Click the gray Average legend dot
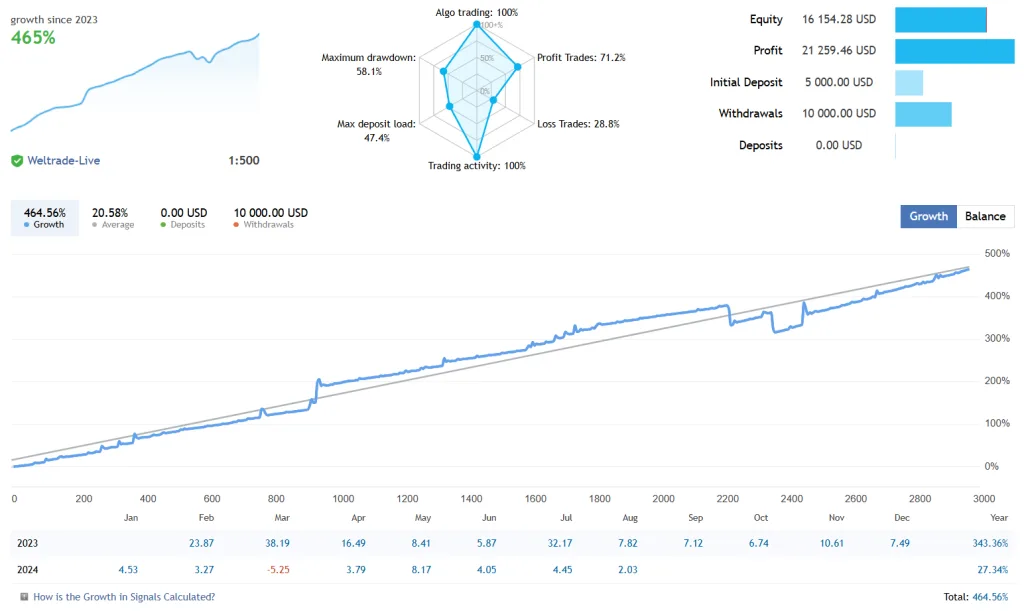This screenshot has width=1024, height=611. point(96,224)
